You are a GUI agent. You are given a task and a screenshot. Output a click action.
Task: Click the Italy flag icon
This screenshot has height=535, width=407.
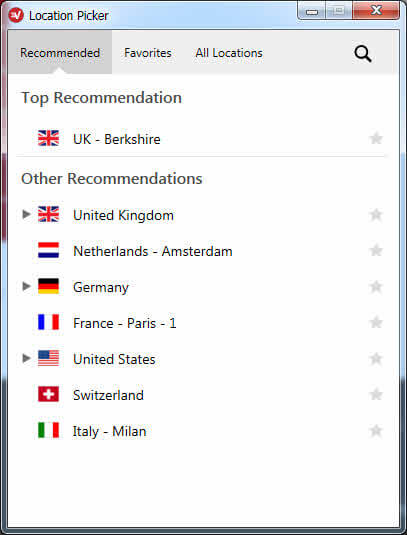pyautogui.click(x=48, y=430)
